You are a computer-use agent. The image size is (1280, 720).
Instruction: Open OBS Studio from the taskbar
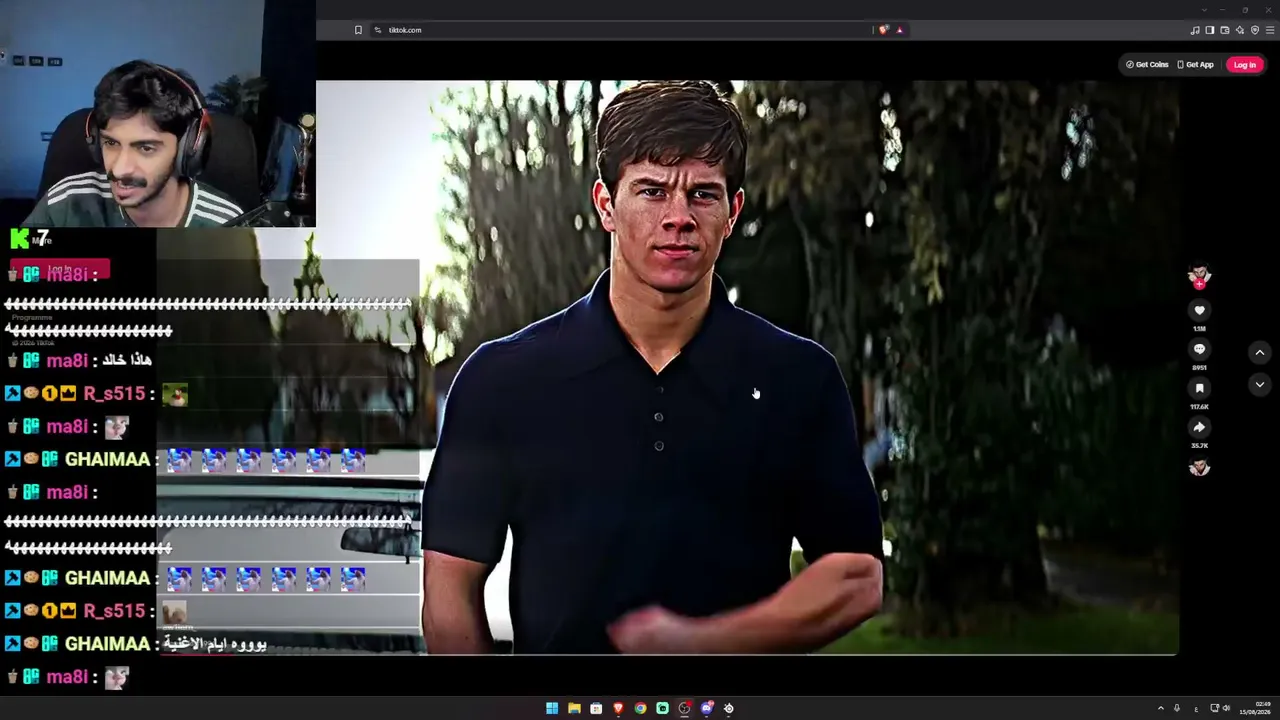[684, 708]
